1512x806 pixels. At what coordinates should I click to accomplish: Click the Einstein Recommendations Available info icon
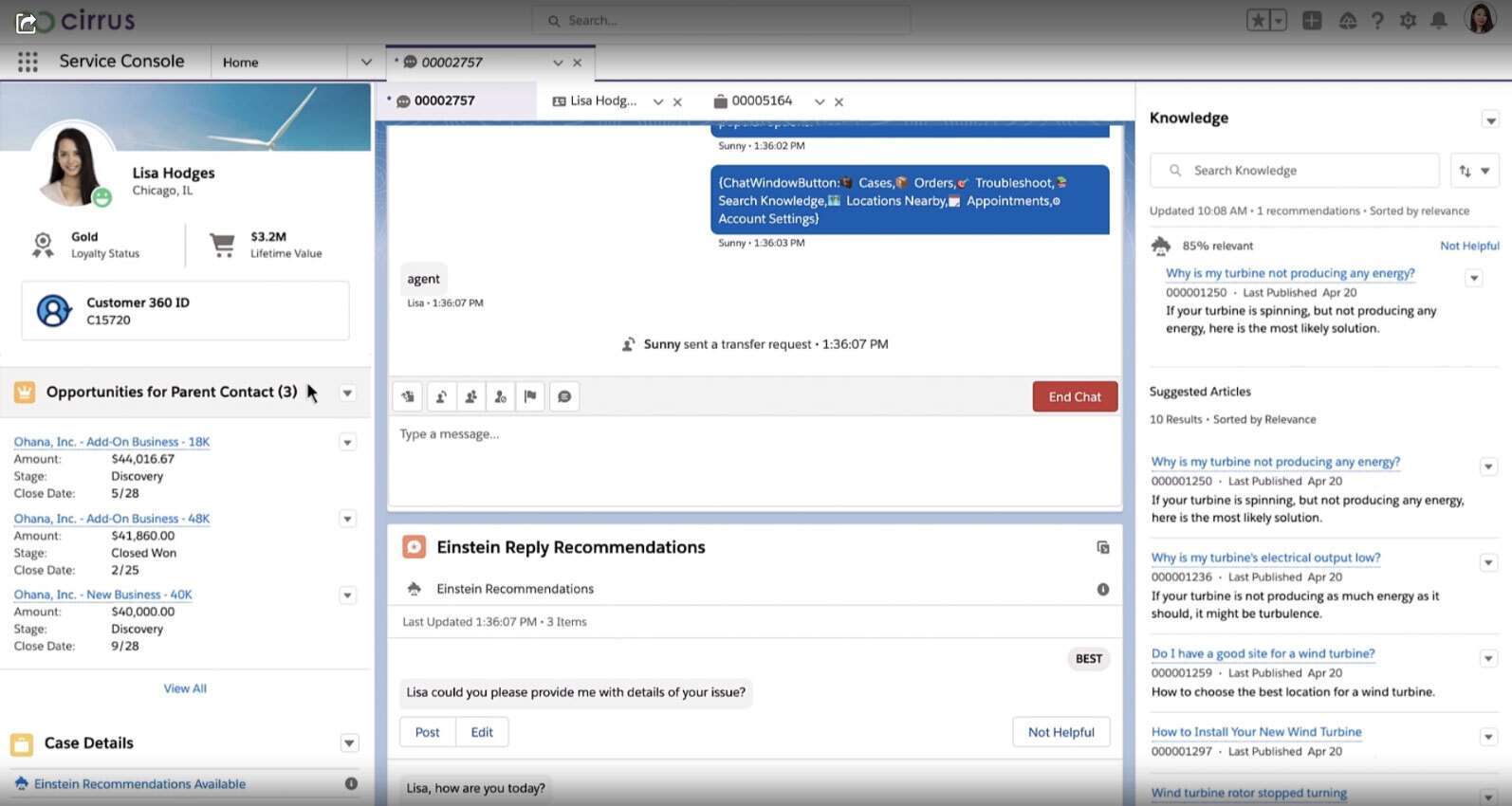point(351,783)
